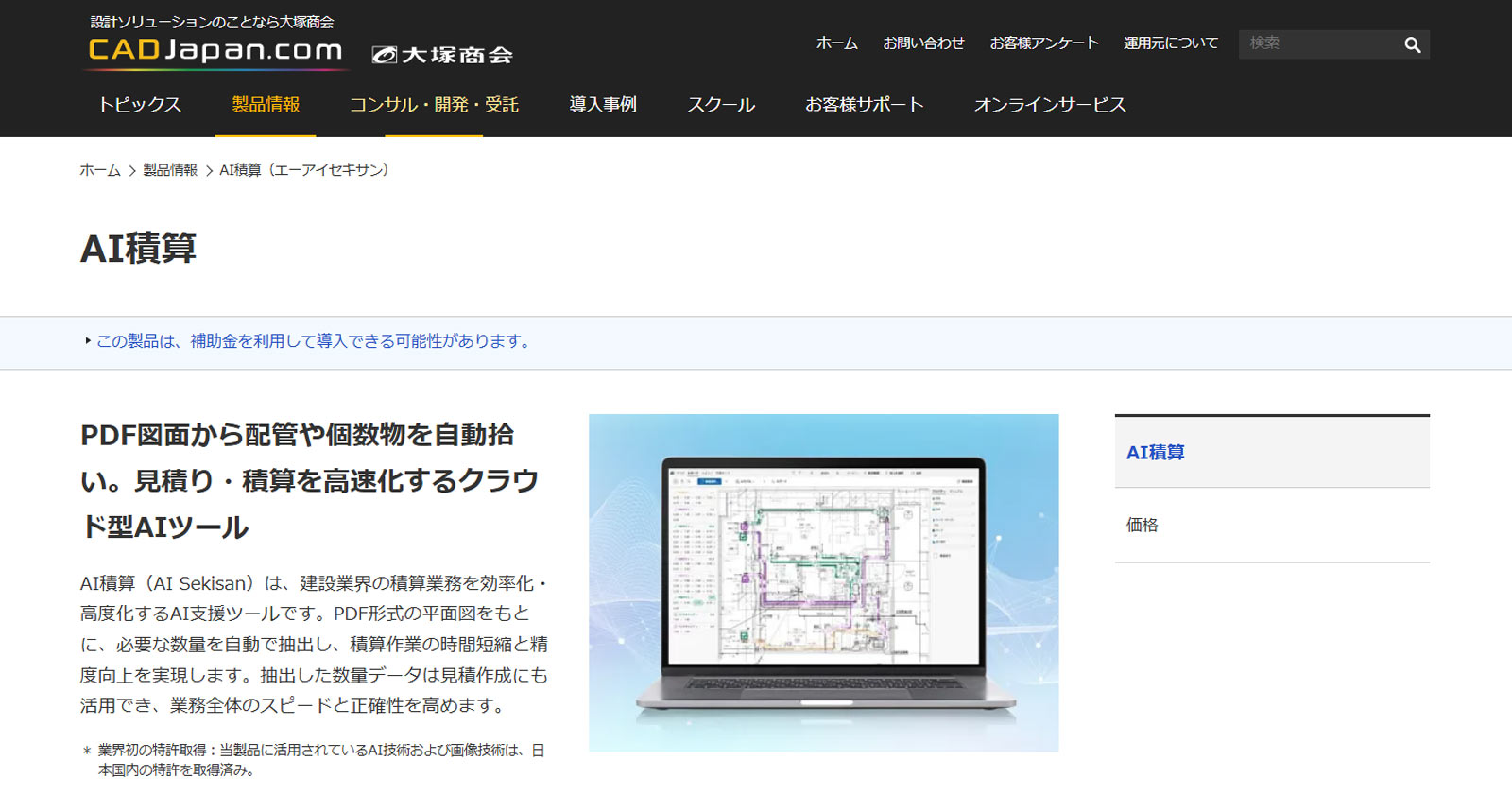Open the 導入事例 menu
Image resolution: width=1512 pixels, height=795 pixels.
pos(603,105)
